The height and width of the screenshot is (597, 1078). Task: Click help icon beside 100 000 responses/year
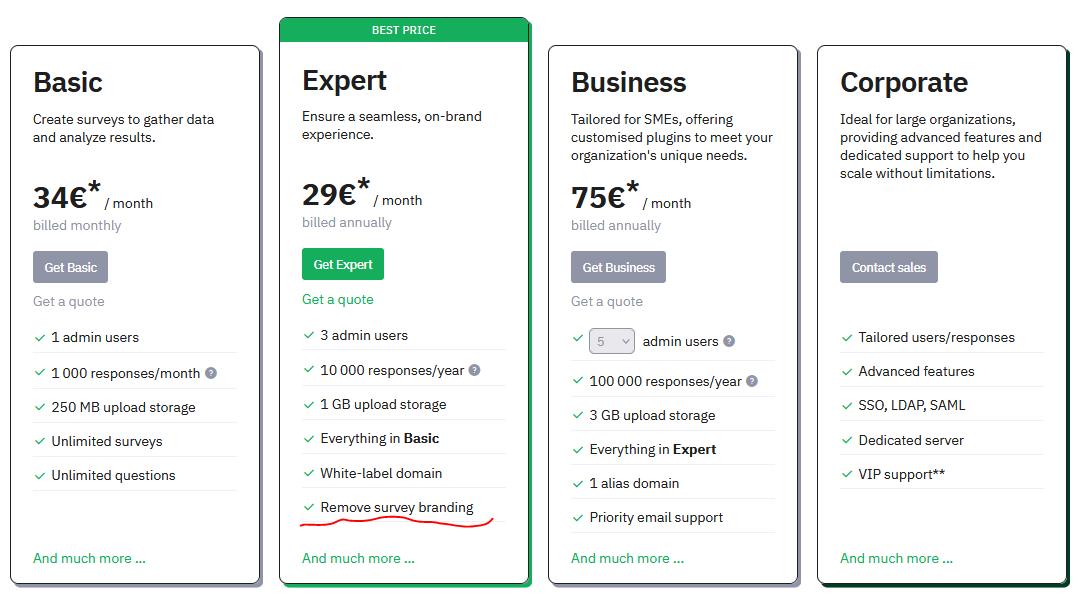(x=752, y=381)
